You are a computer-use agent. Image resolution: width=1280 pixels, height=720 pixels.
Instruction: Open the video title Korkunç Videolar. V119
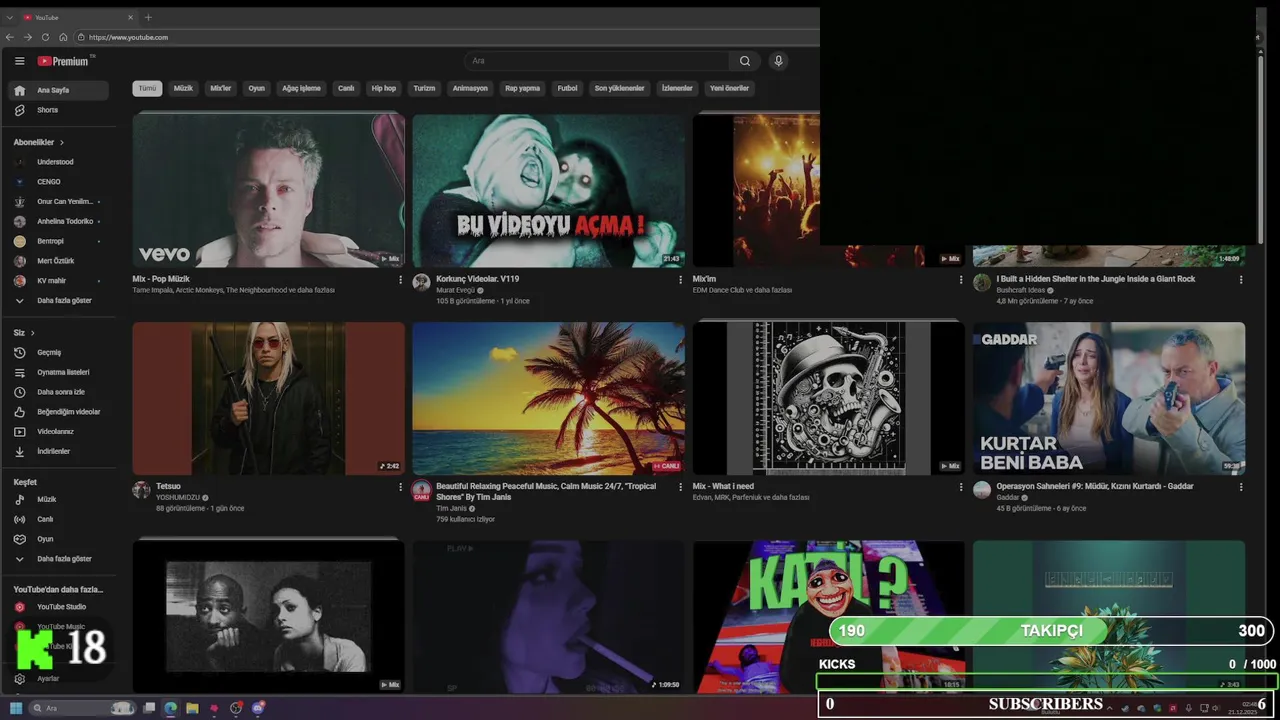(x=477, y=279)
